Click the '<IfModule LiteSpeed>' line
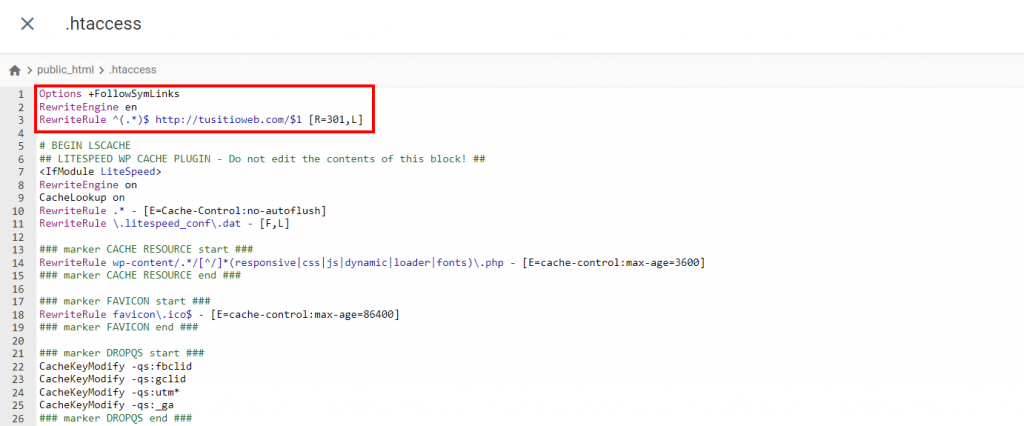 [x=100, y=172]
